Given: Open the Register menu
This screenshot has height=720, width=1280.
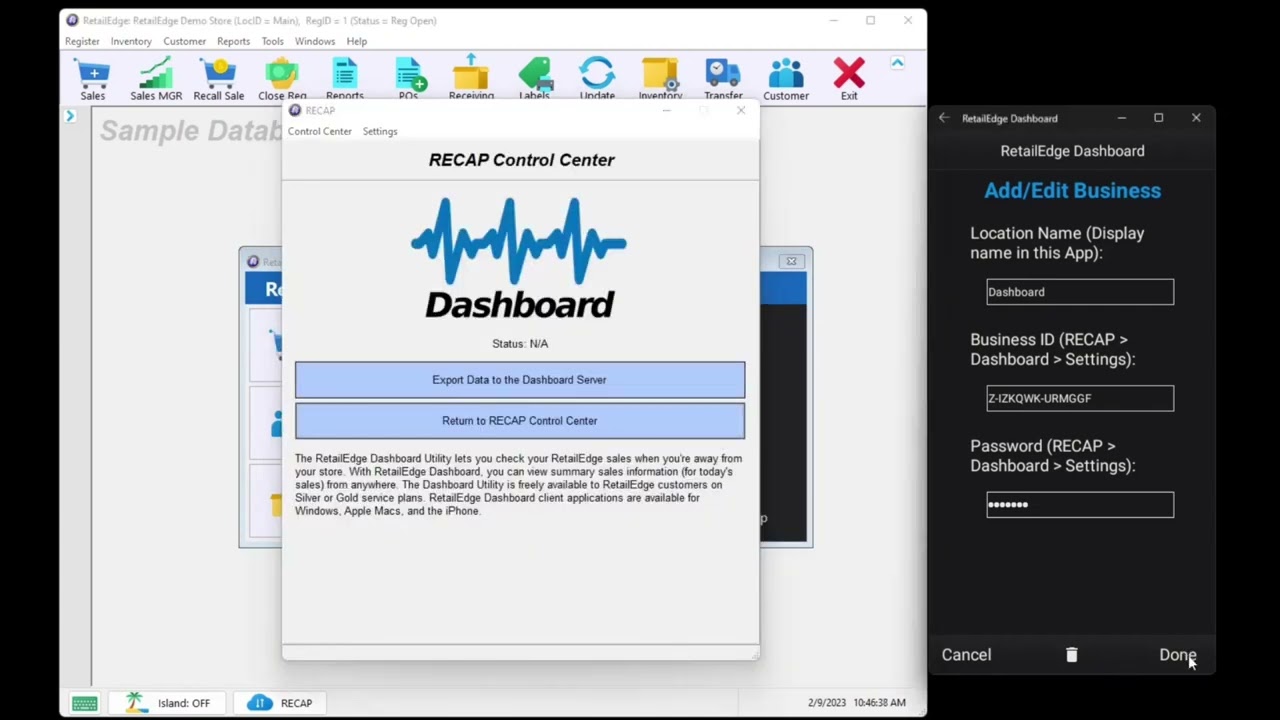Looking at the screenshot, I should pyautogui.click(x=82, y=41).
